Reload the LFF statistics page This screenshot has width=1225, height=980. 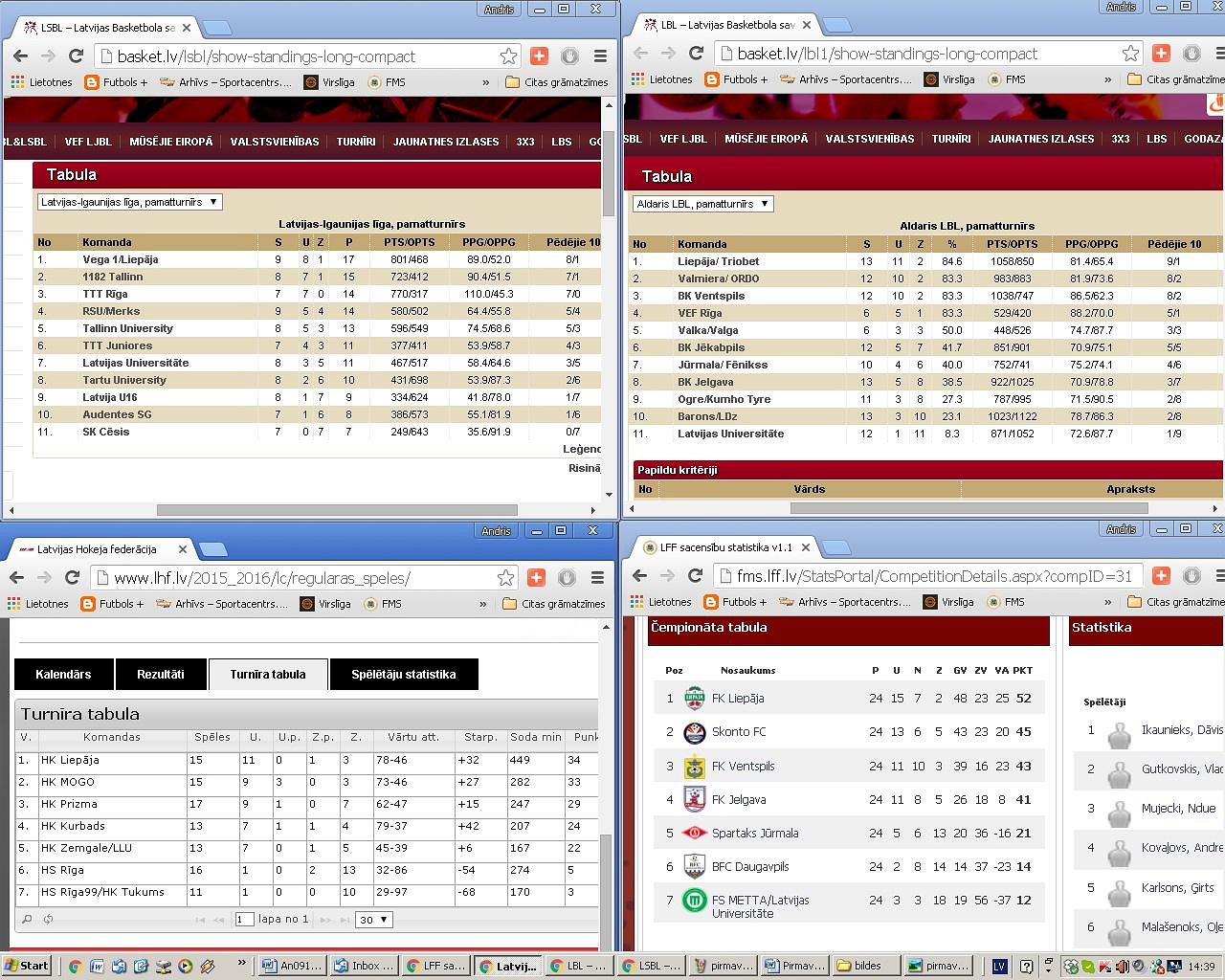(696, 575)
